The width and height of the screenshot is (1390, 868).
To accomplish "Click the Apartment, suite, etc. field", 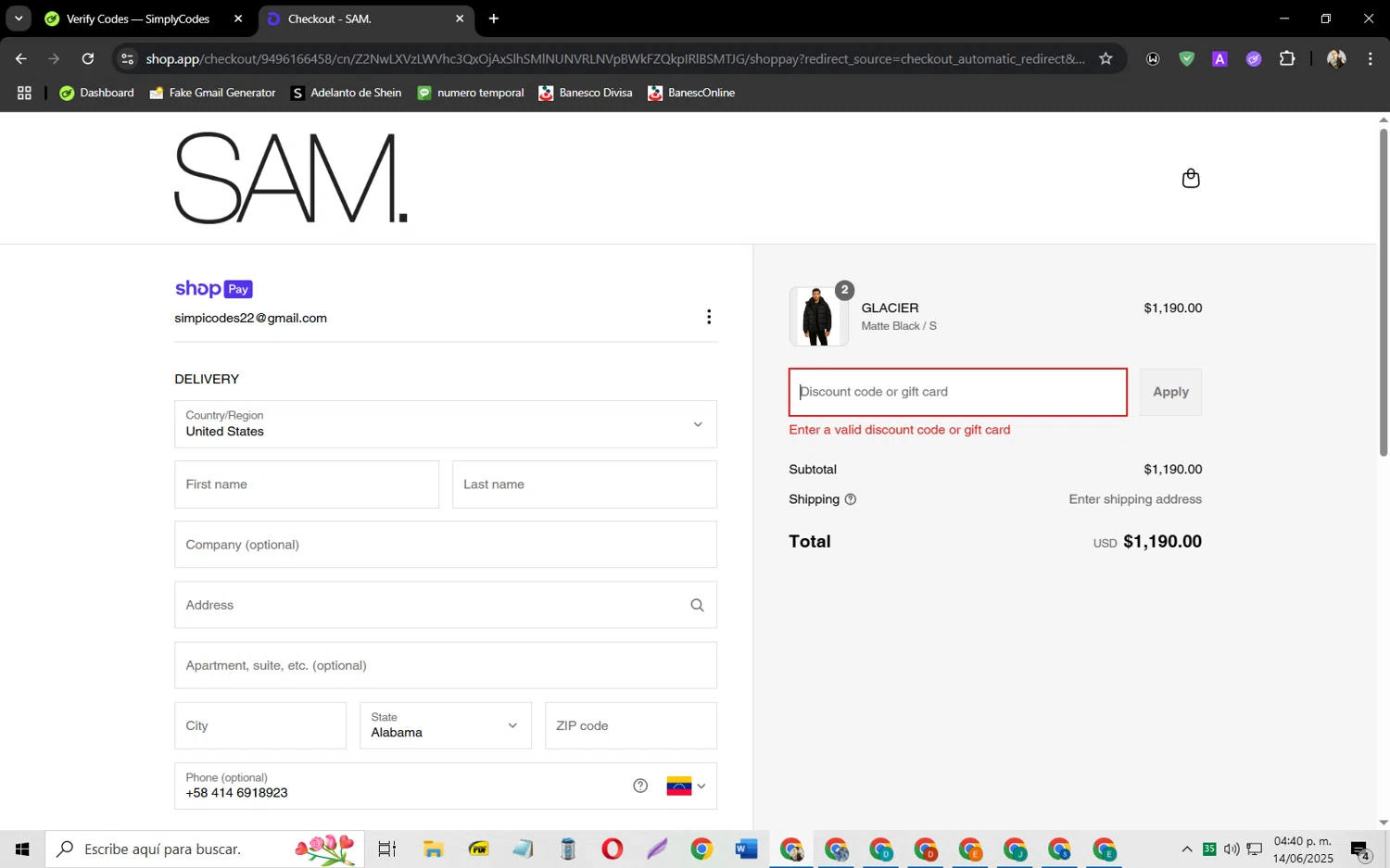I will (x=446, y=665).
